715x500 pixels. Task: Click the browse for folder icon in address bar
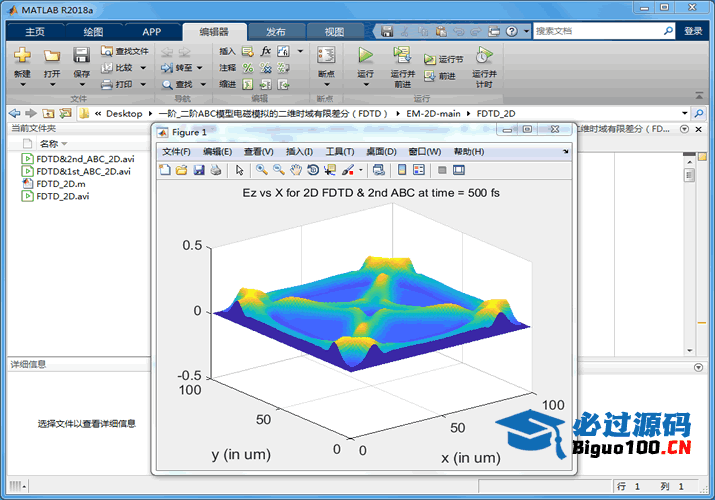tap(65, 113)
